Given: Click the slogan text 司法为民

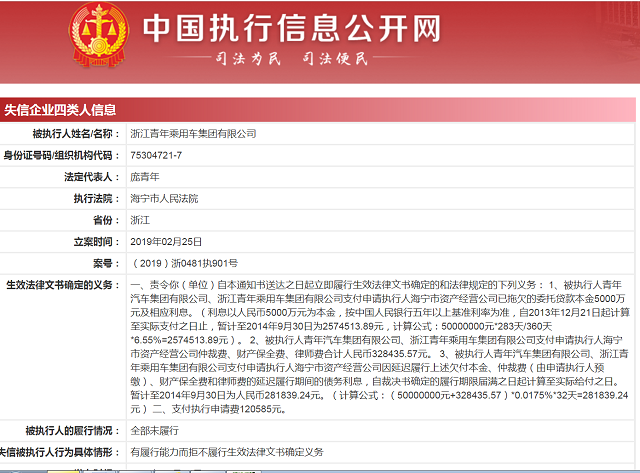Looking at the screenshot, I should [x=248, y=59].
